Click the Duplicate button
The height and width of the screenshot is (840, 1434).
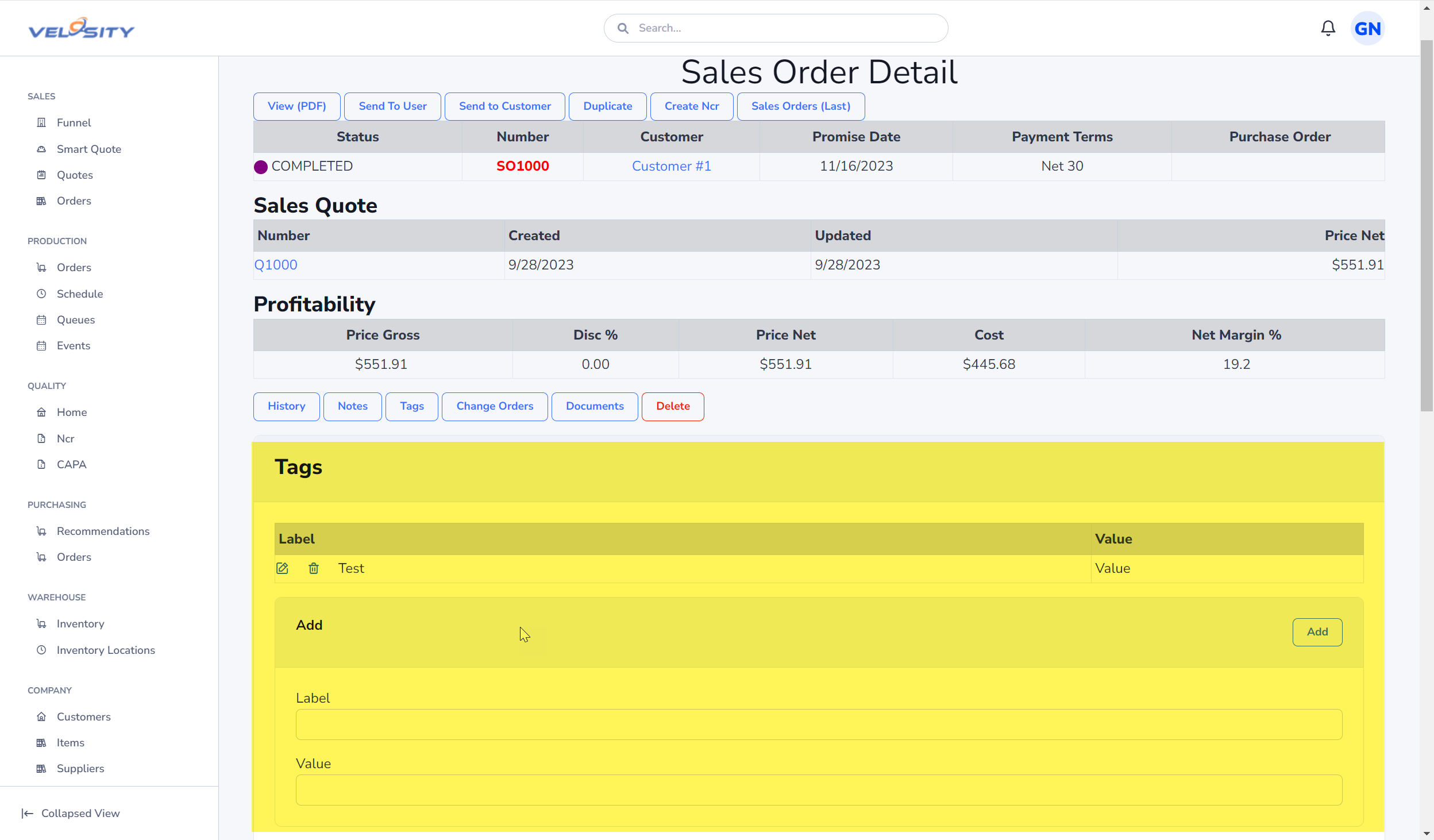coord(607,106)
